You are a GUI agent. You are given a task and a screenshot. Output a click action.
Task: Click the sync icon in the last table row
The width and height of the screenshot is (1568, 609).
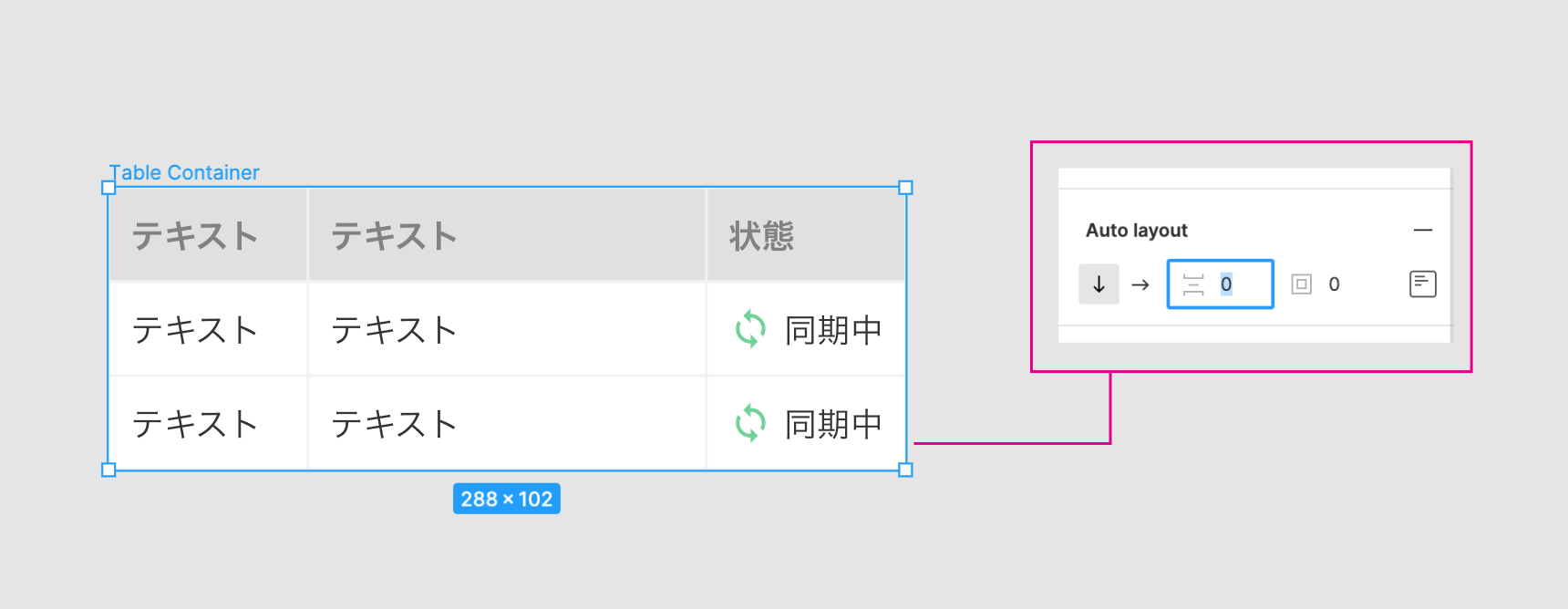tap(750, 423)
